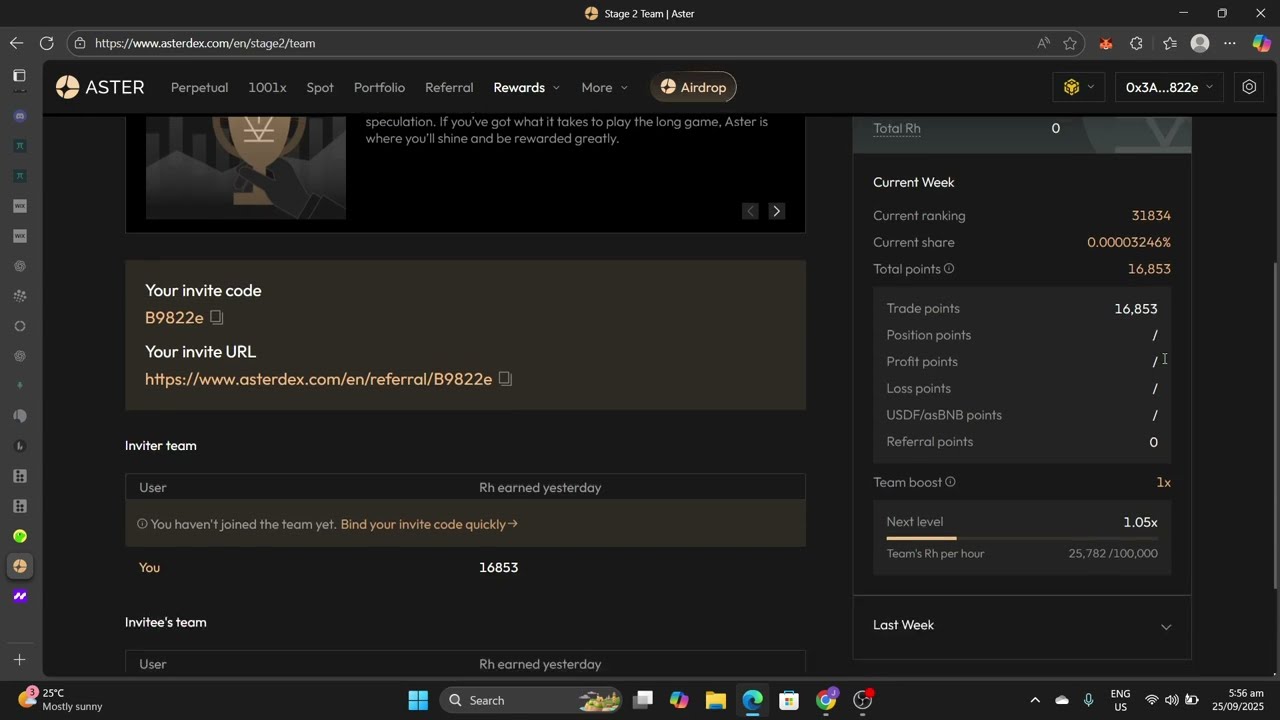Click the browser address bar
The image size is (1280, 720).
point(560,43)
